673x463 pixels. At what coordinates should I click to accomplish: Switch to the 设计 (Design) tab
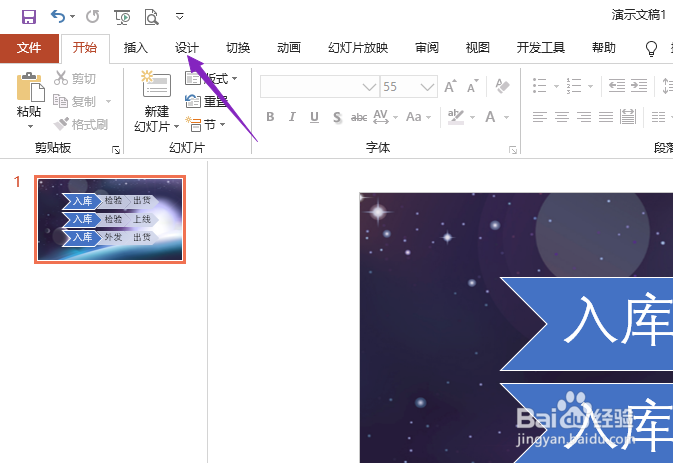point(187,48)
